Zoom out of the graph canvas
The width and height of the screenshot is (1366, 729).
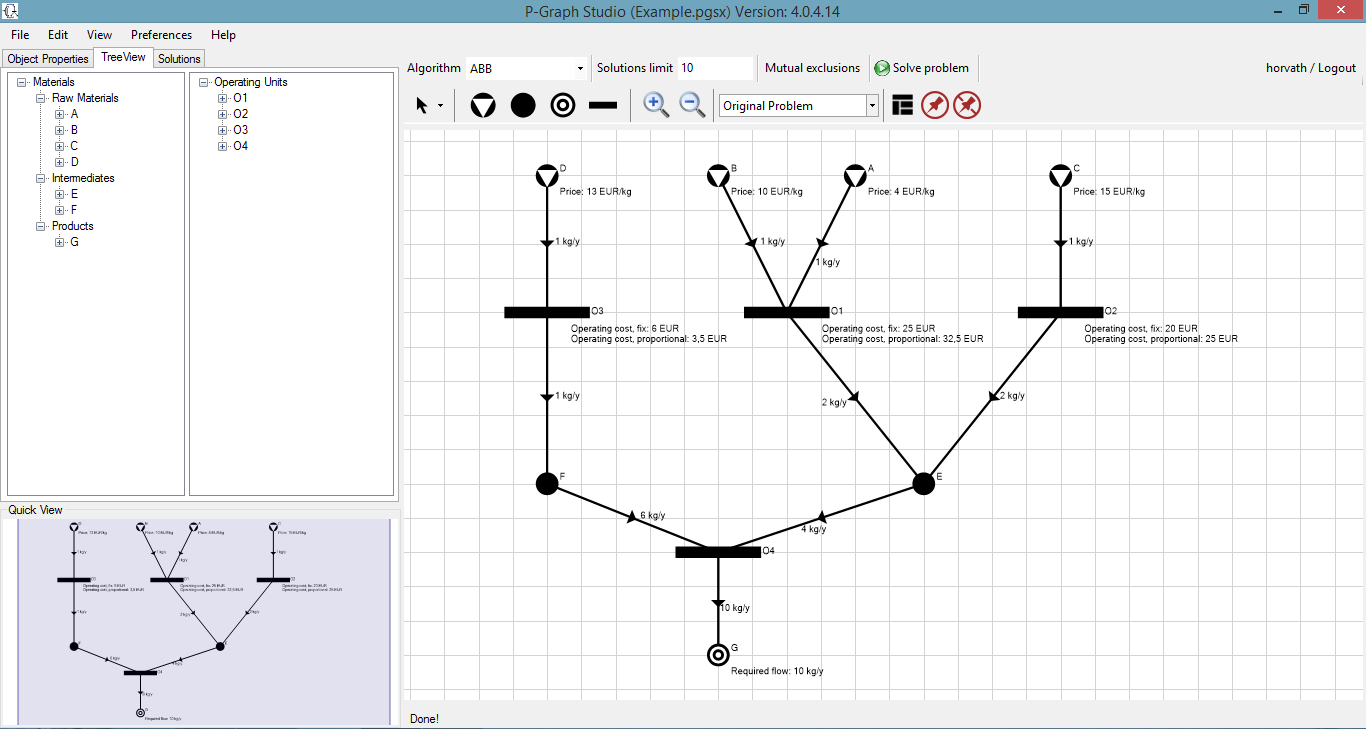coord(692,105)
